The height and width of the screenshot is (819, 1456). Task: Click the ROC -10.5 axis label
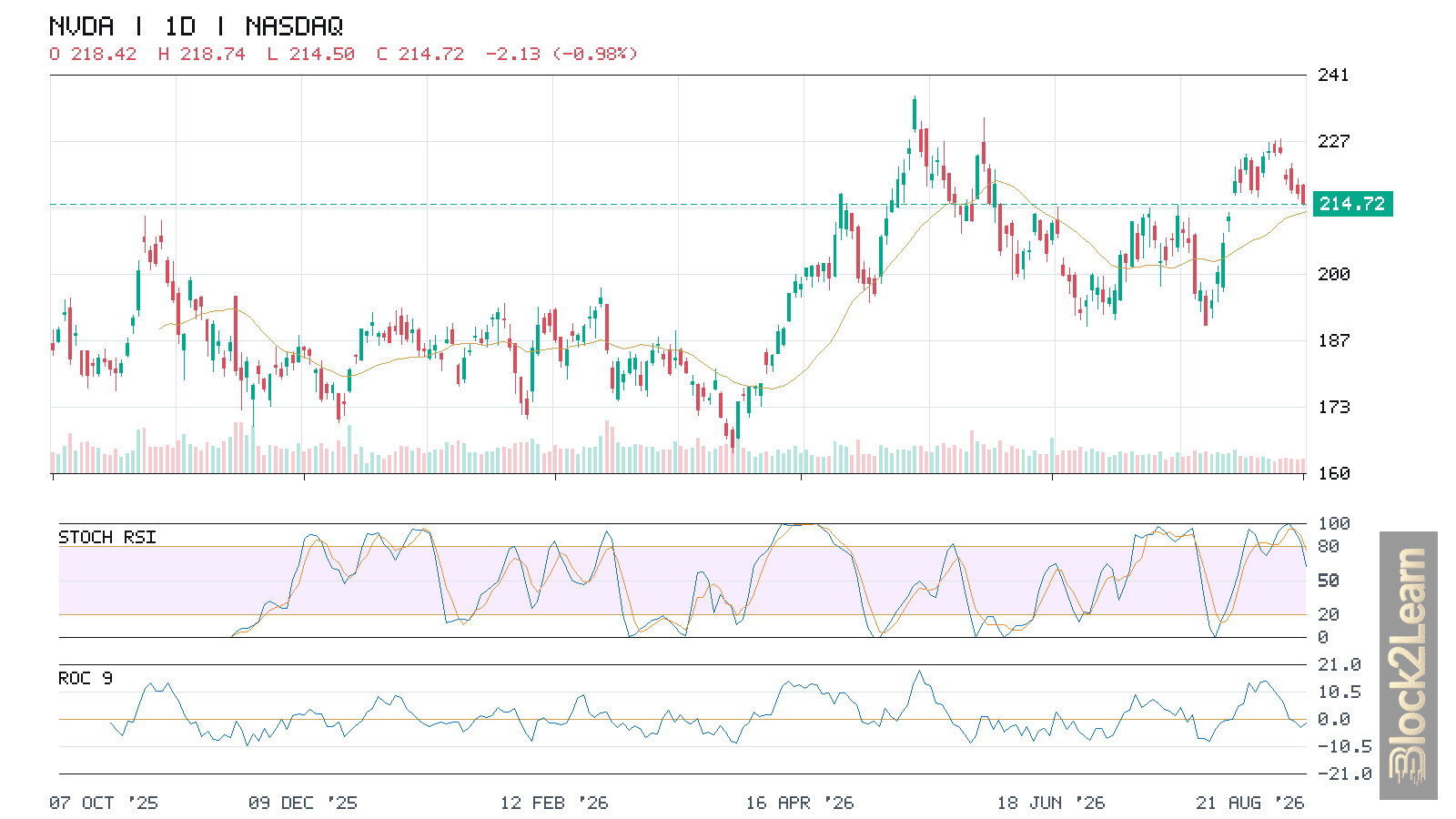(1344, 746)
